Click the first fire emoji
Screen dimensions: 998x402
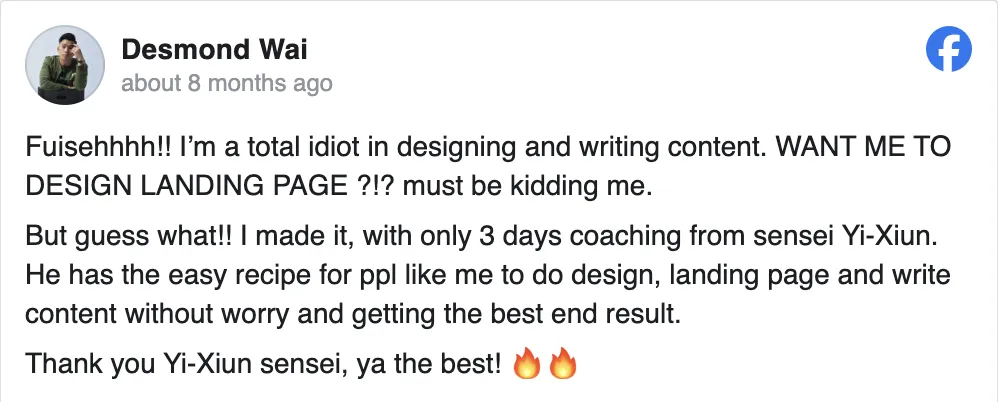[x=526, y=365]
